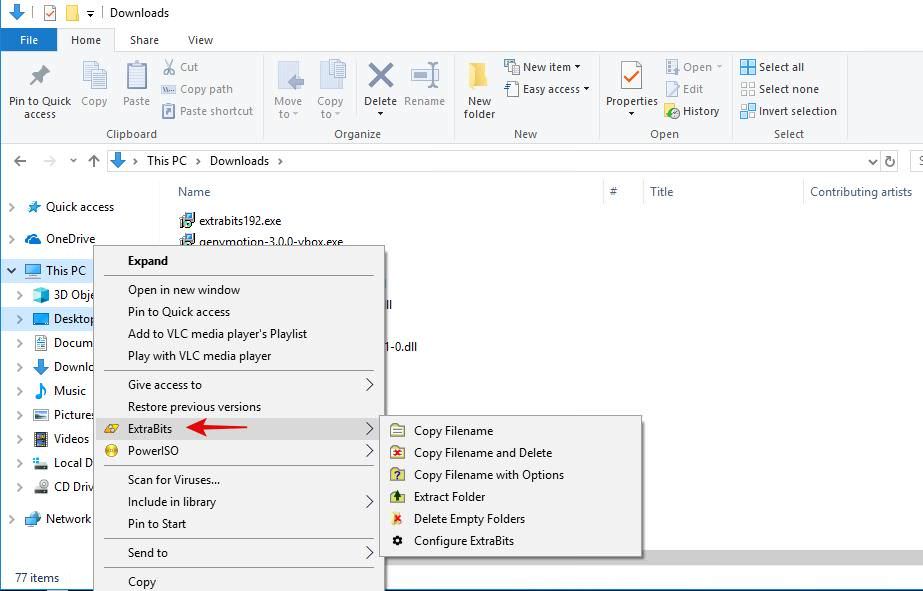This screenshot has width=923, height=591.
Task: Click Select all in the ribbon
Action: 772,67
